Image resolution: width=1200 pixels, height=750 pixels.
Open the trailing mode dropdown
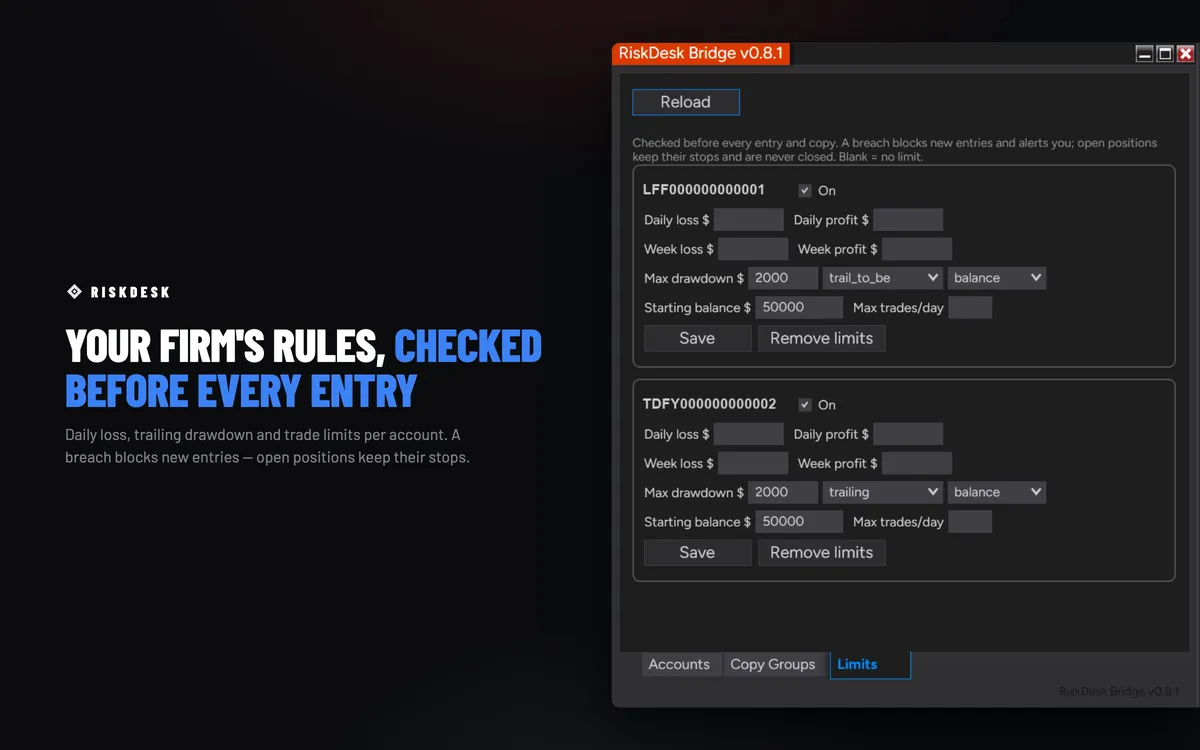[x=883, y=492]
